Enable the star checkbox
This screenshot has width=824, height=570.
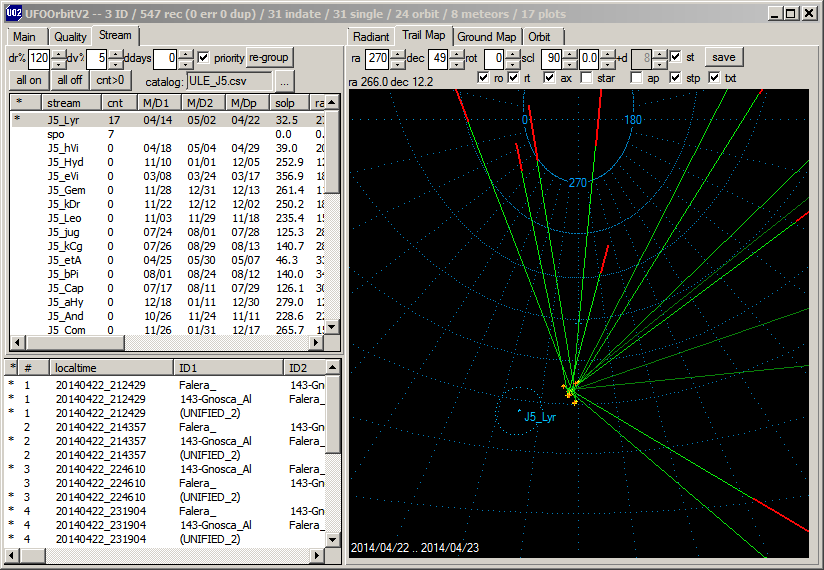coord(586,78)
